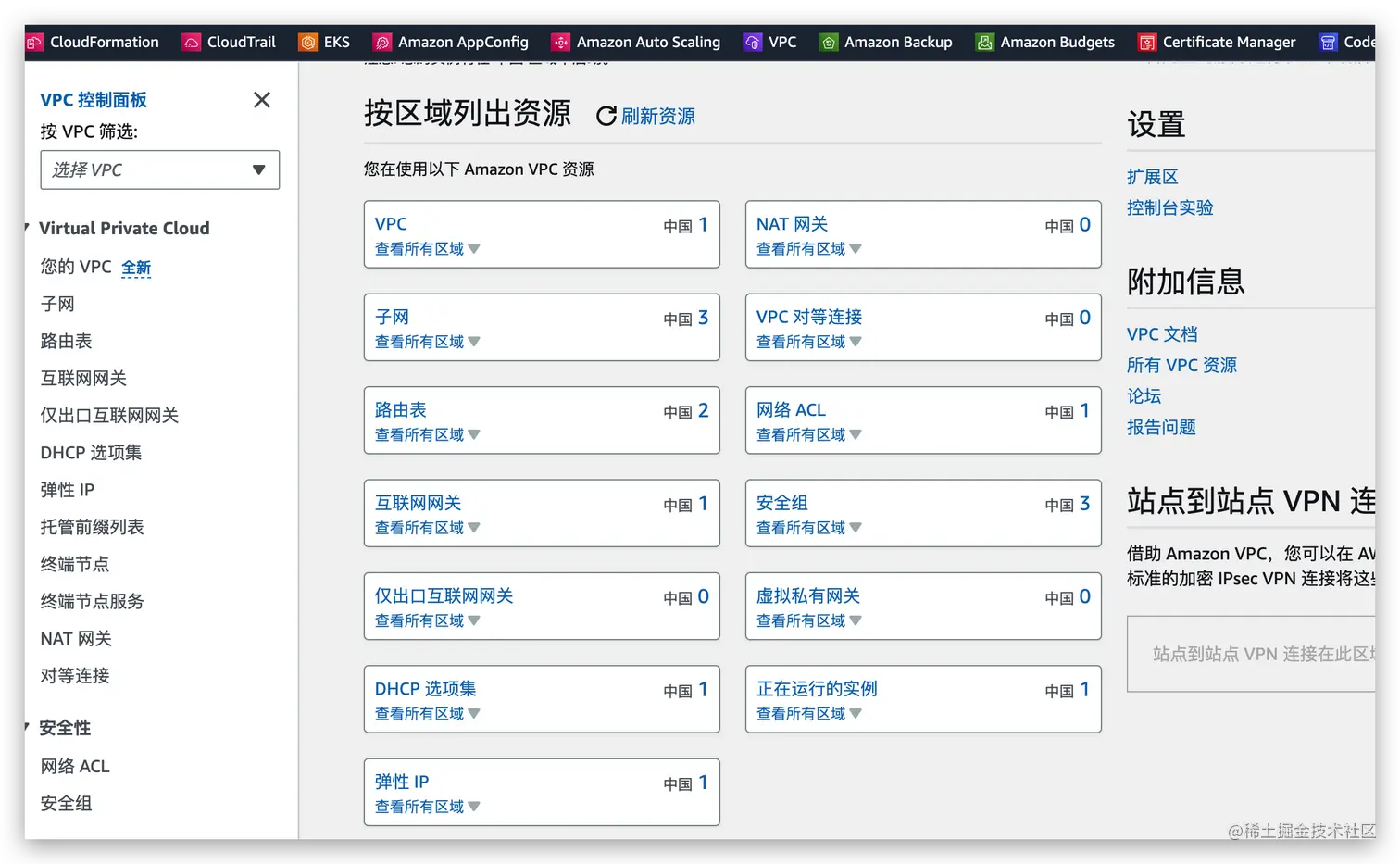Open 托管前缀列表 in the sidebar

tap(93, 527)
